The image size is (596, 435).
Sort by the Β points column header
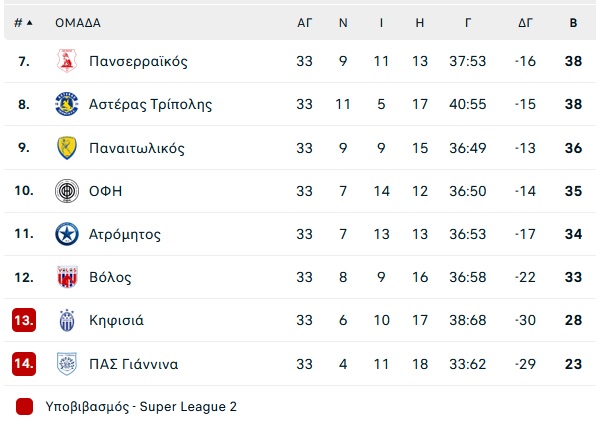[x=573, y=23]
